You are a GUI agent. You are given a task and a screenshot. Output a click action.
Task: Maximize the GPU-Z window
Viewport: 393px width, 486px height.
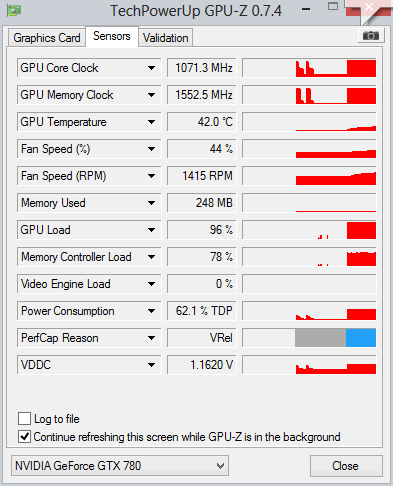point(333,7)
